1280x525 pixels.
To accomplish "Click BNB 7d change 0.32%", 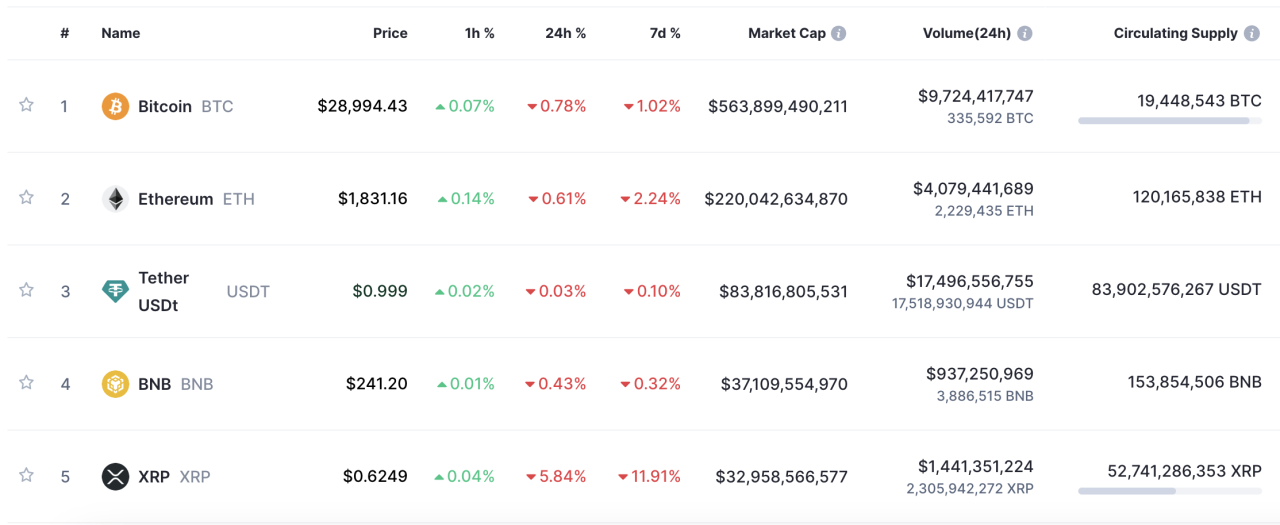I will (x=651, y=384).
